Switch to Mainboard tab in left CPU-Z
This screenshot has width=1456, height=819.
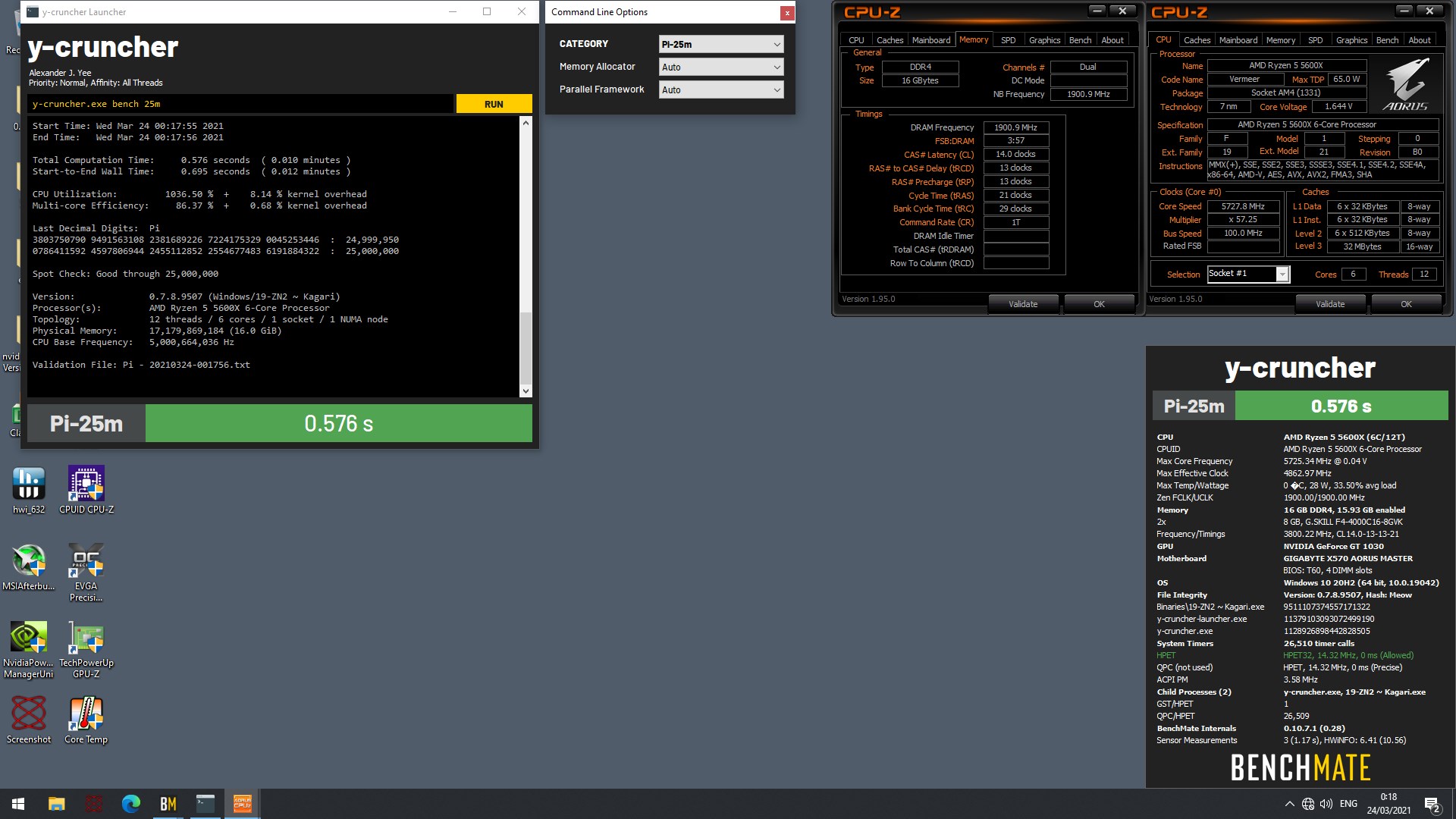(x=931, y=40)
